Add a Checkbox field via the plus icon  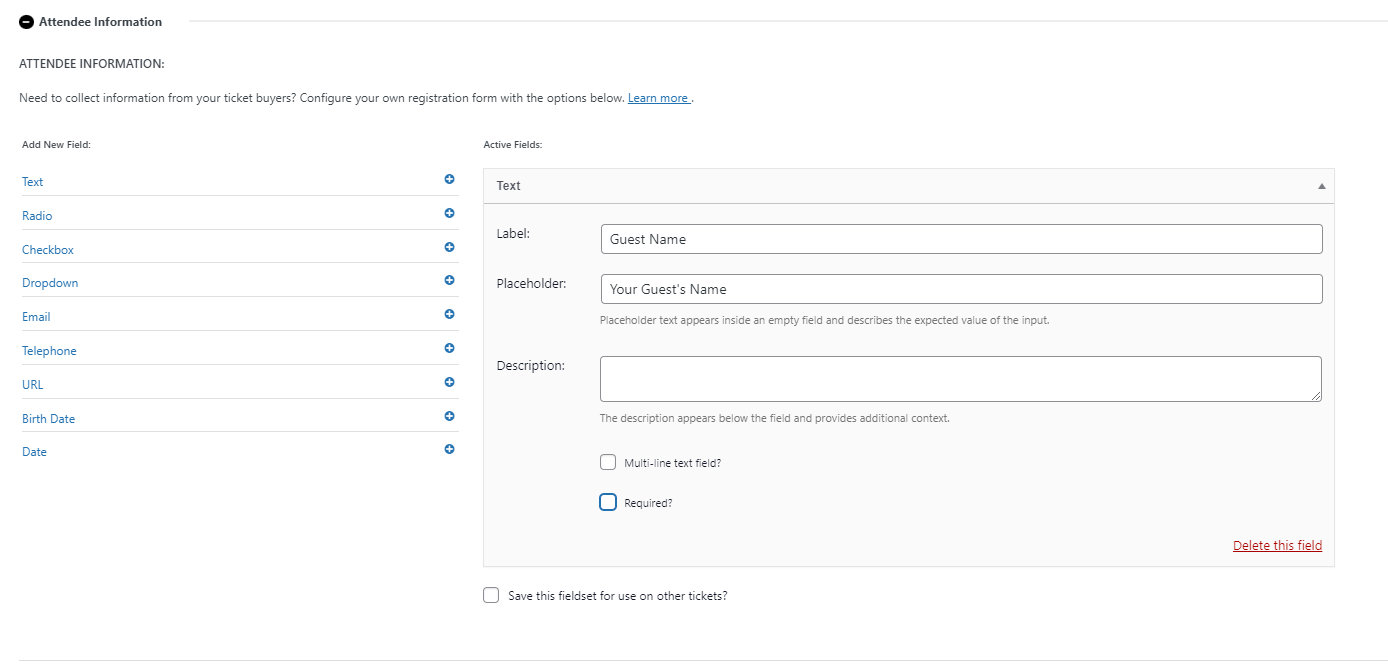449,246
